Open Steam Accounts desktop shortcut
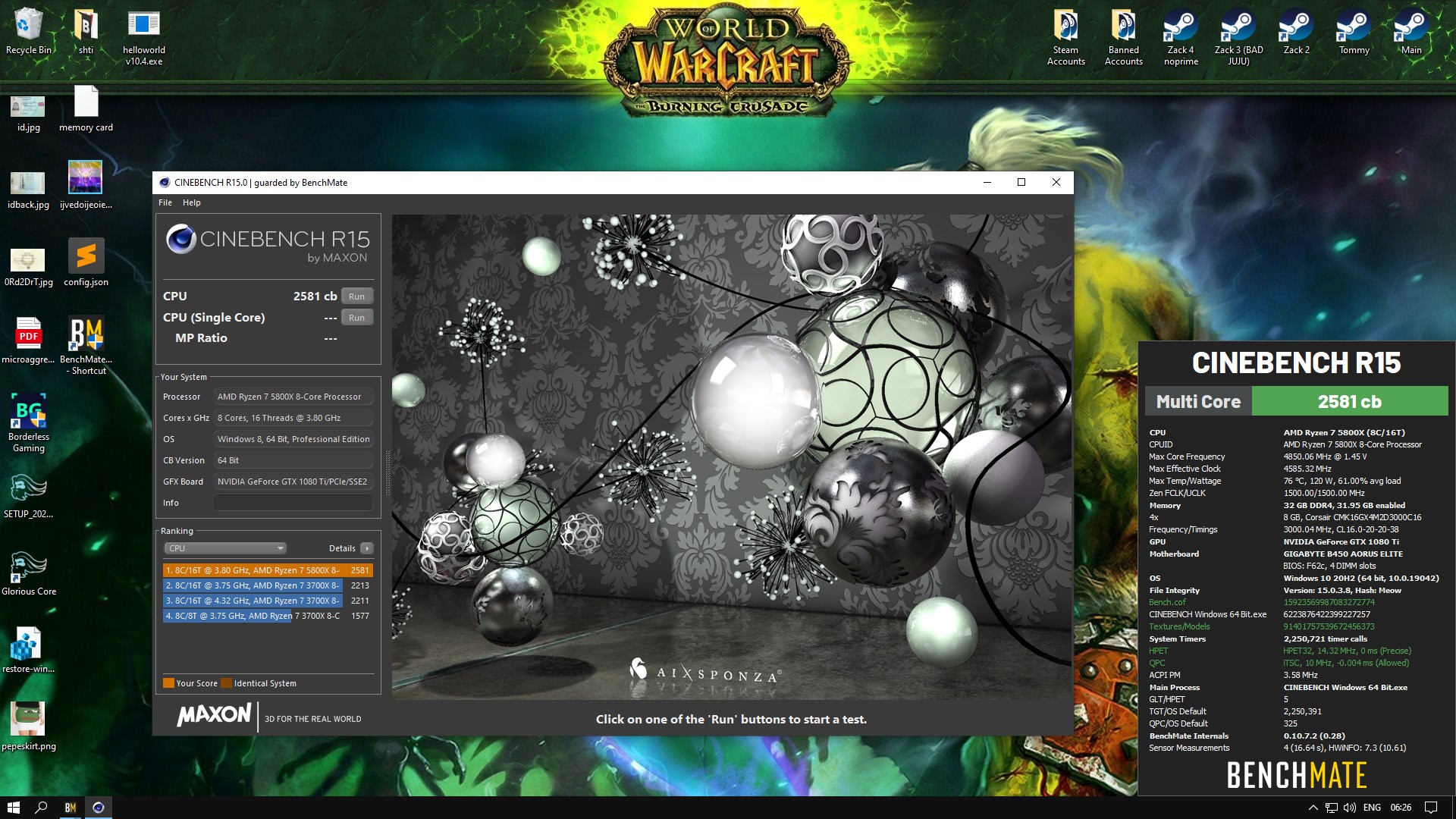This screenshot has height=819, width=1456. coord(1065,37)
